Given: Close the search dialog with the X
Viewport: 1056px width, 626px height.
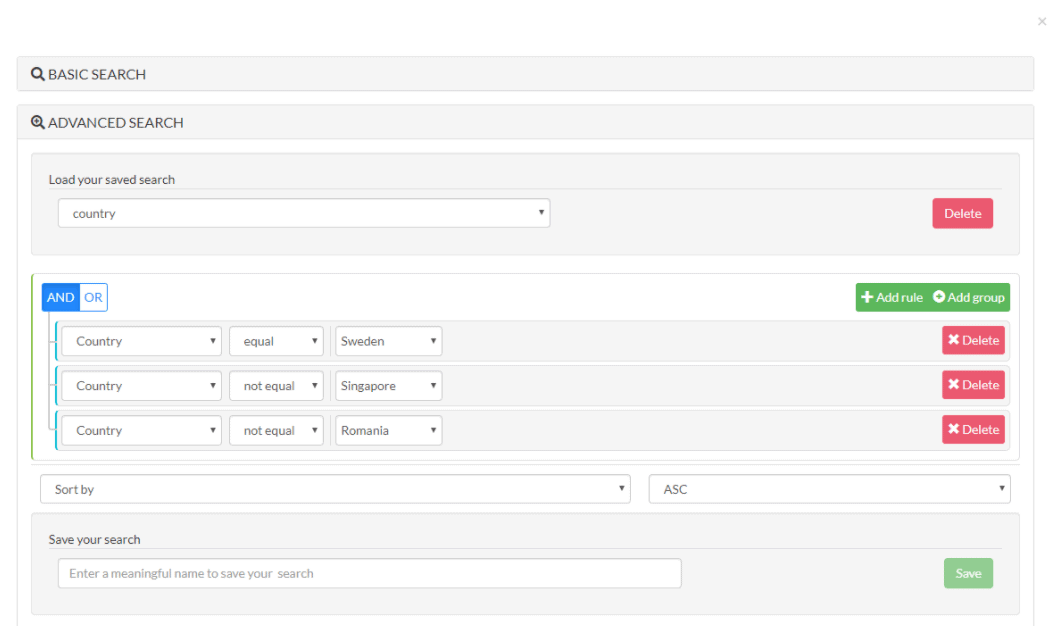Looking at the screenshot, I should [1042, 22].
